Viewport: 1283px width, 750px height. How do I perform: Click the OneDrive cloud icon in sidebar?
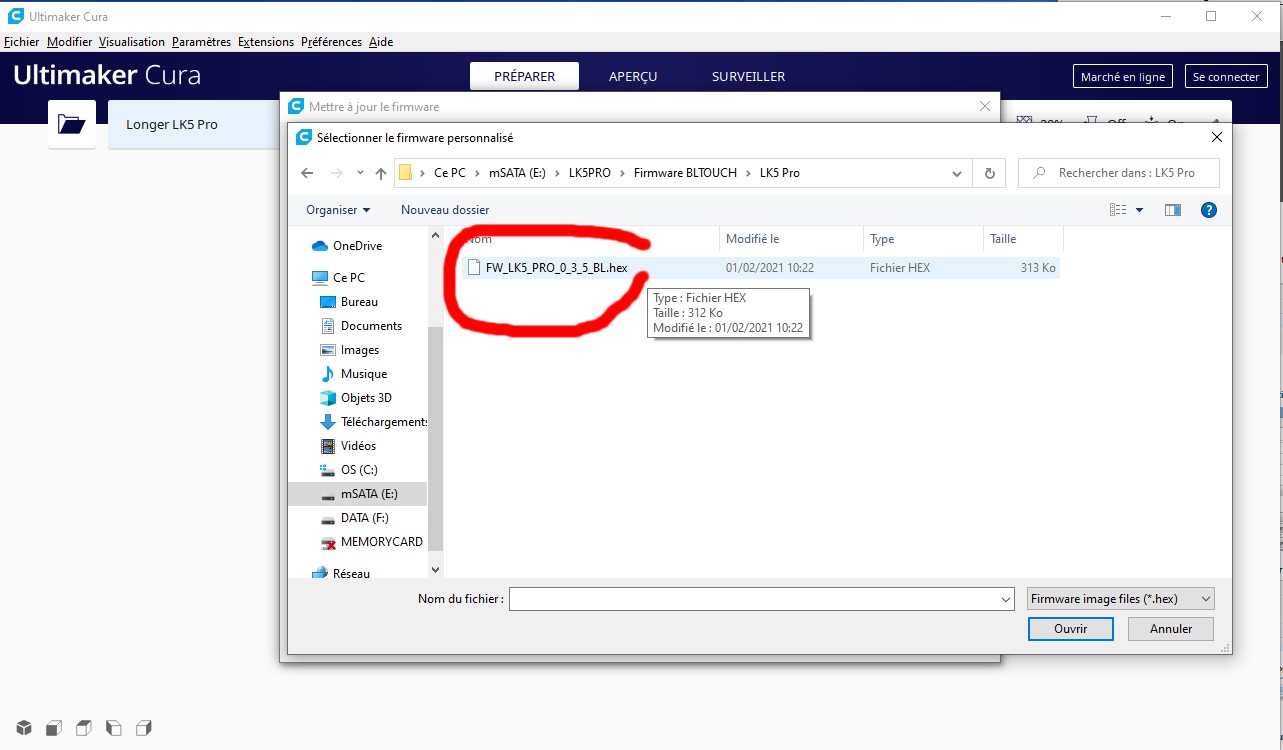click(x=320, y=246)
